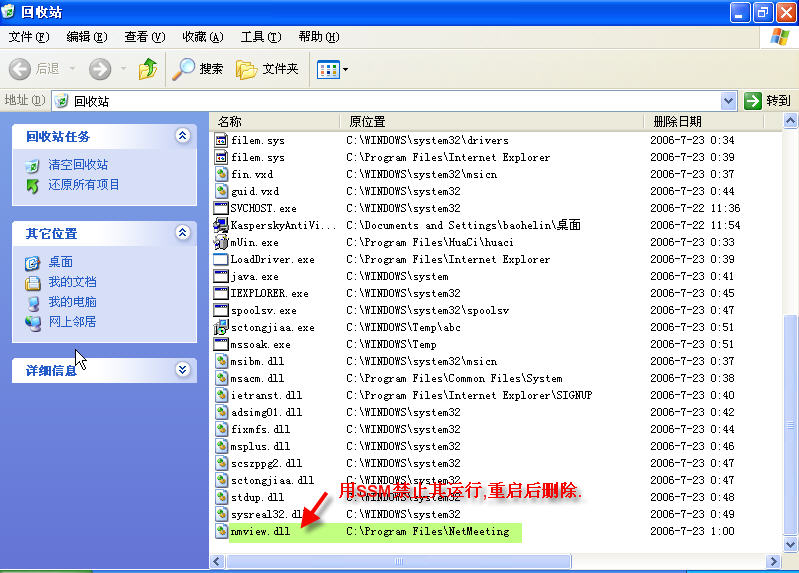799x573 pixels.
Task: Click the Network Neighborhood globe icon
Action: click(x=33, y=323)
